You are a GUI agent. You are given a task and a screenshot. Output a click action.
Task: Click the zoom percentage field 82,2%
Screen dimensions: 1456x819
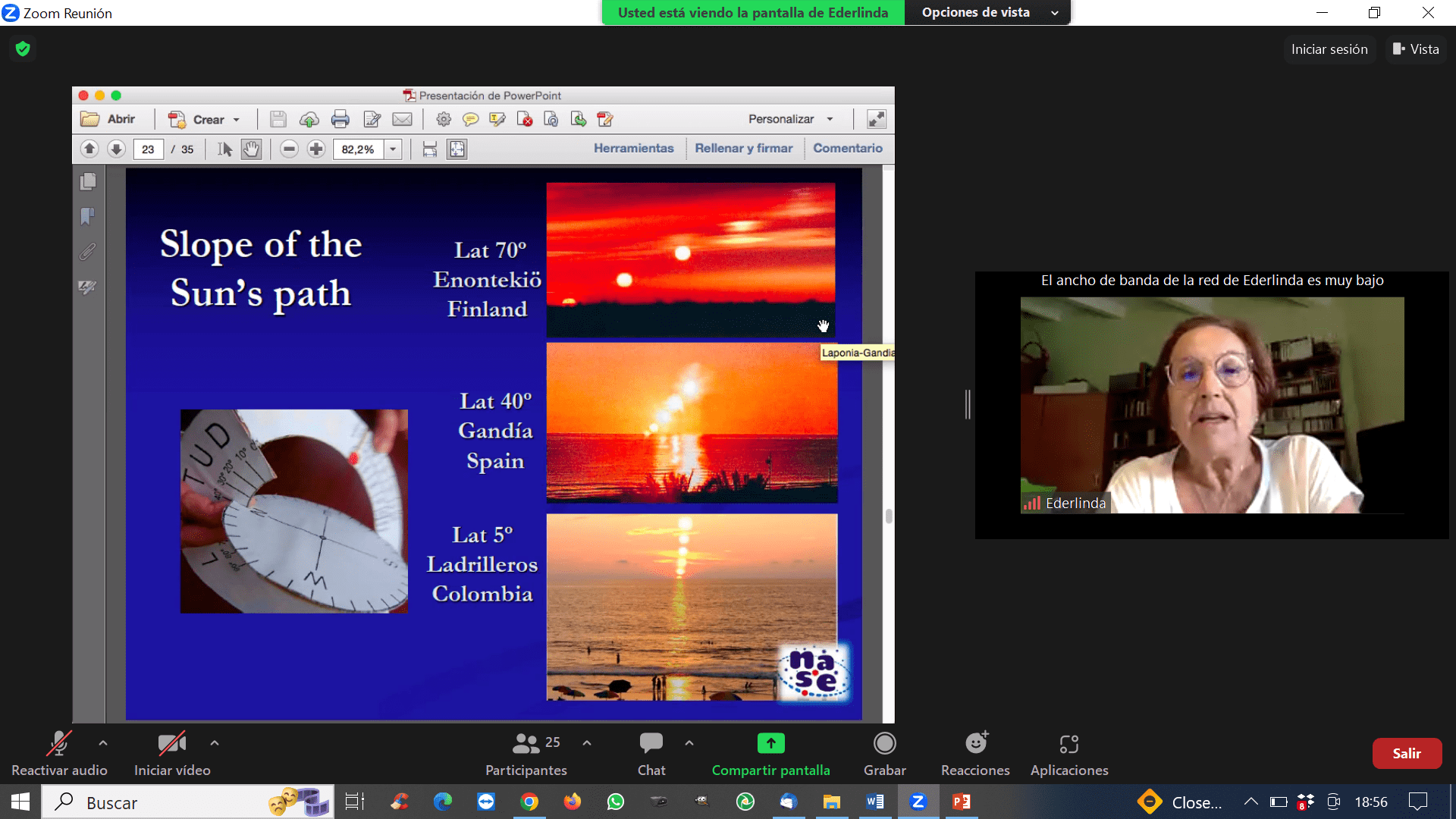pyautogui.click(x=359, y=149)
